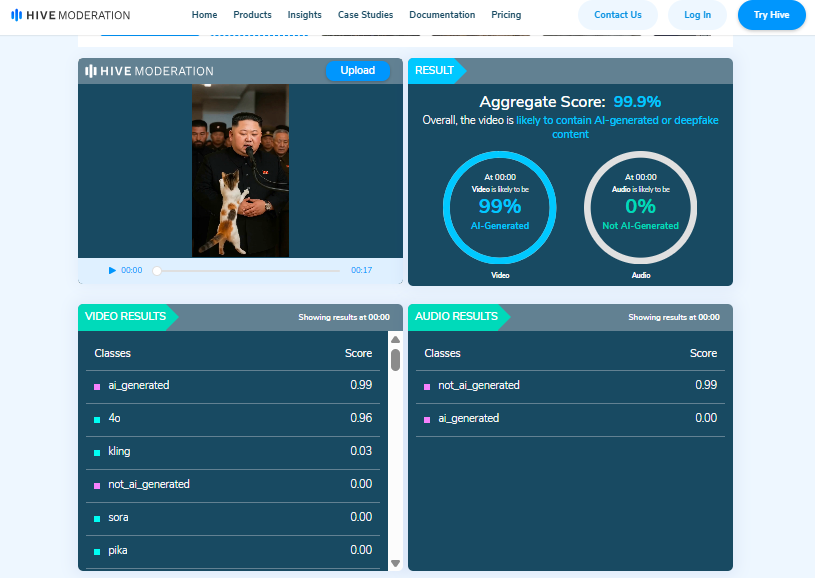The width and height of the screenshot is (815, 578).
Task: Click the Hive Moderation logo in header
Action: coord(71,15)
